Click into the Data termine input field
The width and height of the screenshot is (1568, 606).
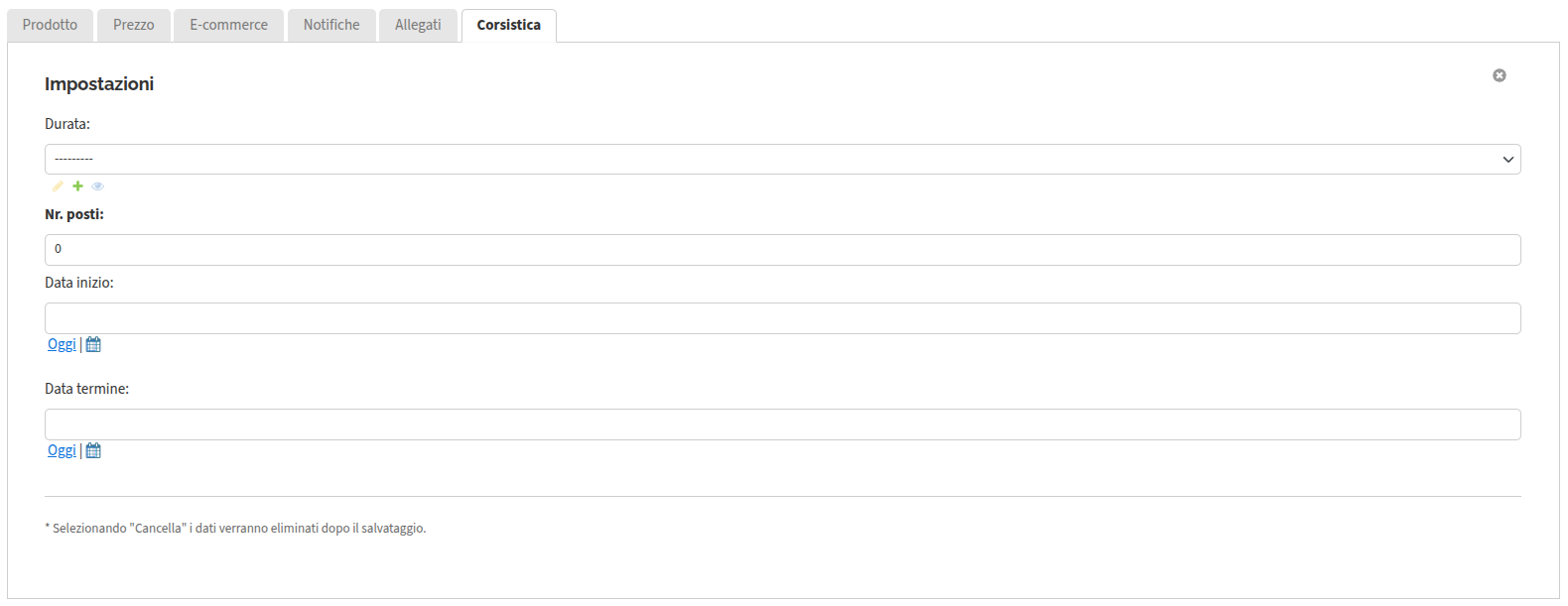click(x=782, y=424)
